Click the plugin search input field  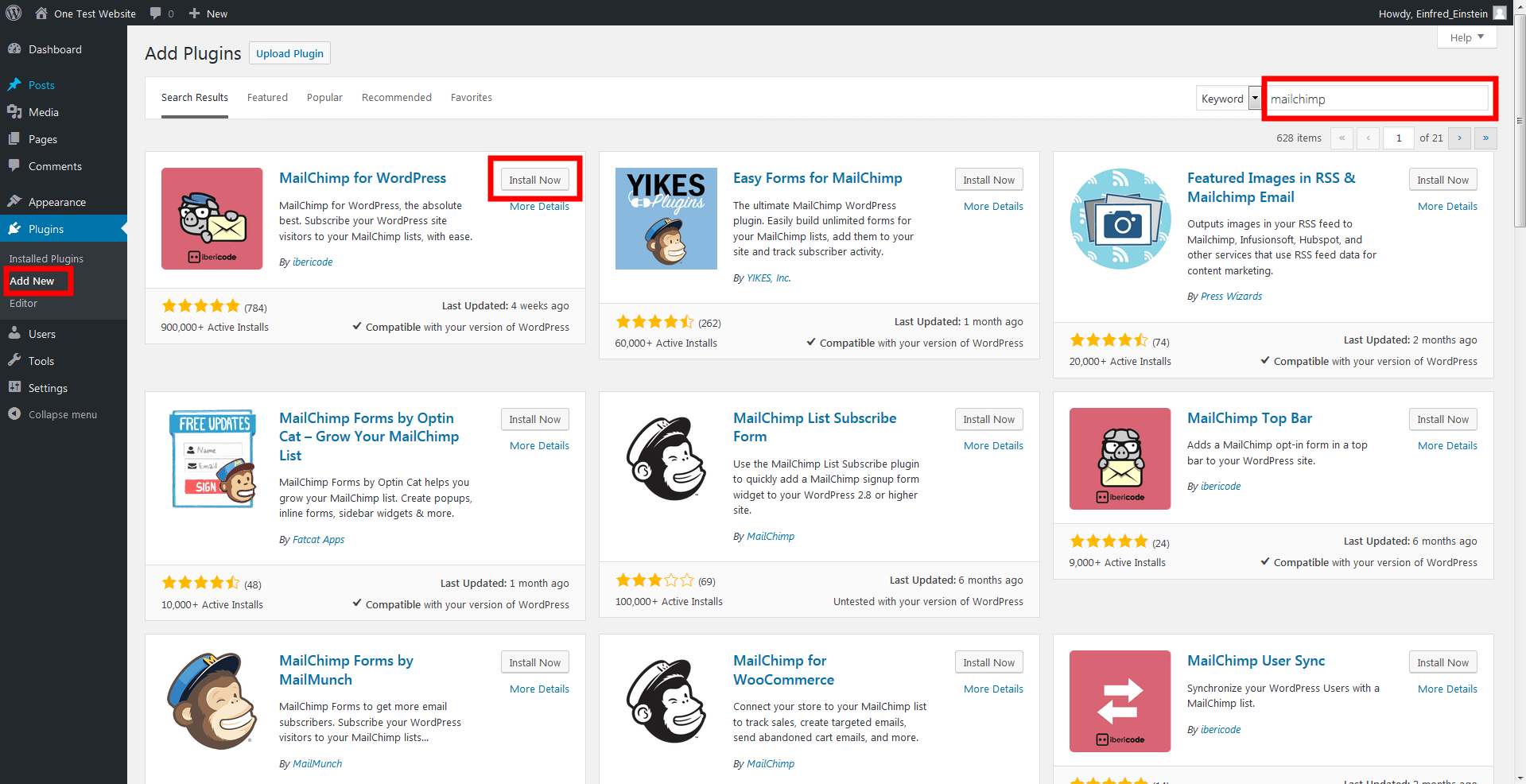pos(1377,99)
